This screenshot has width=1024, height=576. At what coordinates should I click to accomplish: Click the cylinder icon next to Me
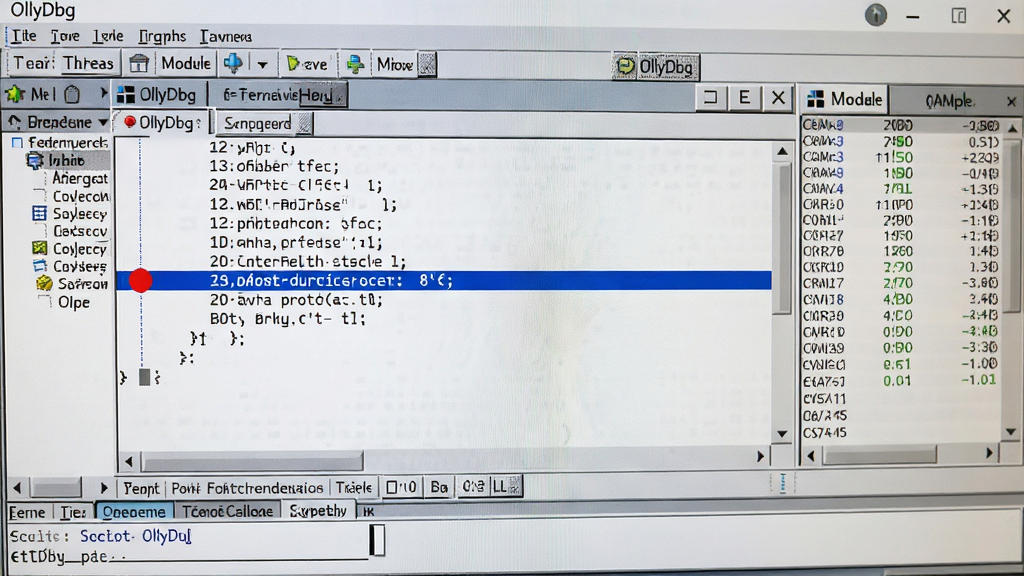72,95
